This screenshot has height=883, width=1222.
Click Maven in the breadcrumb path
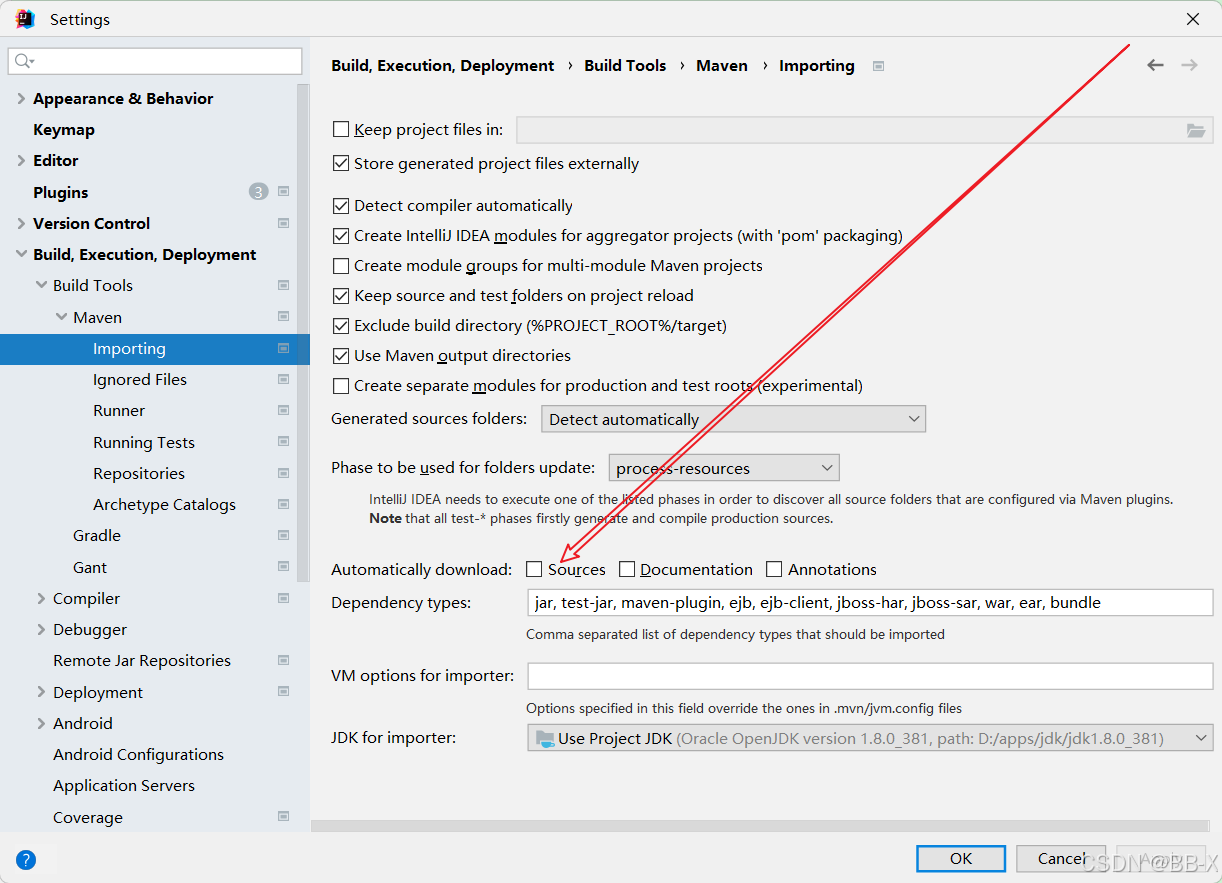point(722,65)
